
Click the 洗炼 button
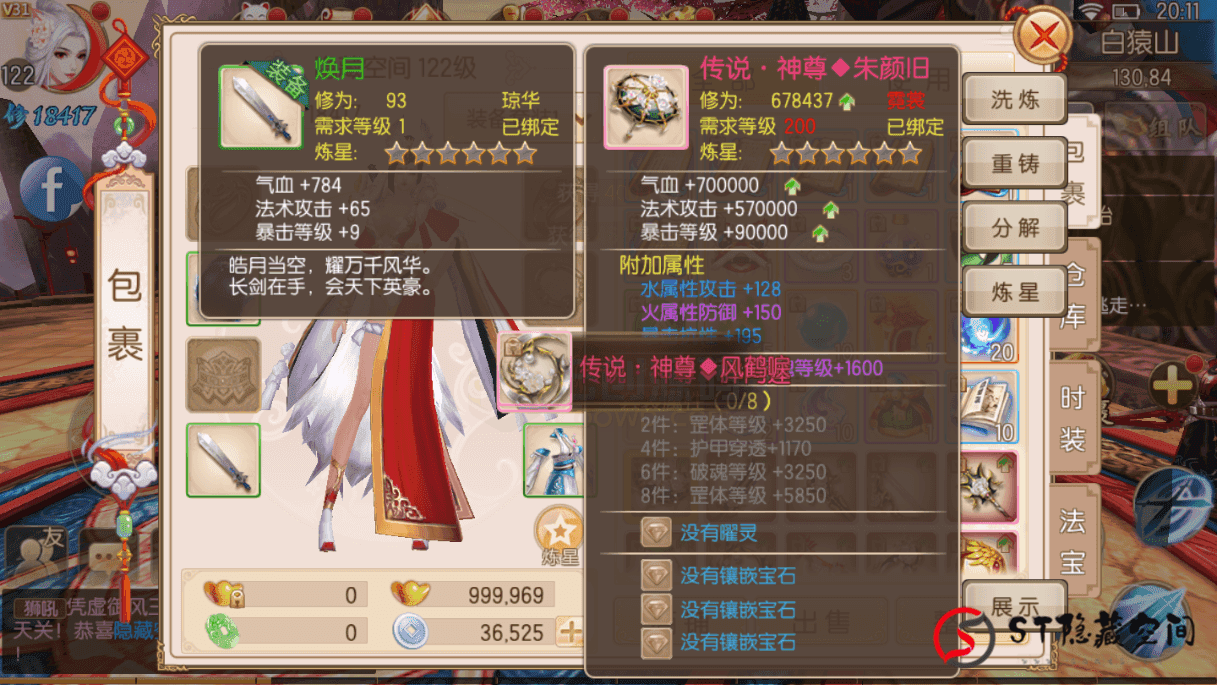pos(1015,99)
